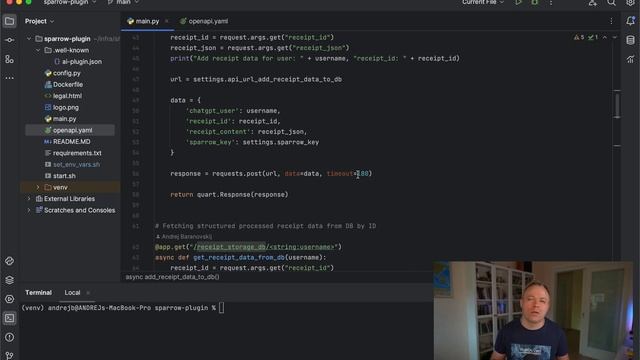The width and height of the screenshot is (640, 360).
Task: Open IDE settings gear
Action: click(630, 2)
